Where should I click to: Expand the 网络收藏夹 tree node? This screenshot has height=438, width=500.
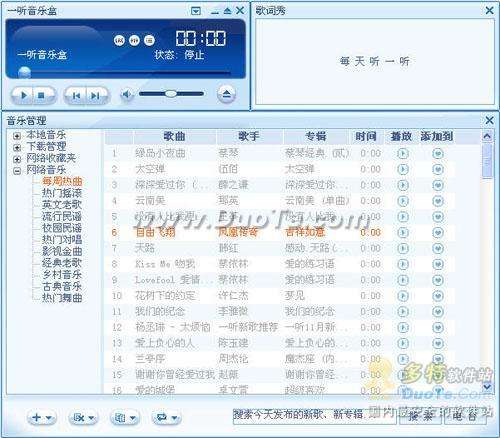17,159
